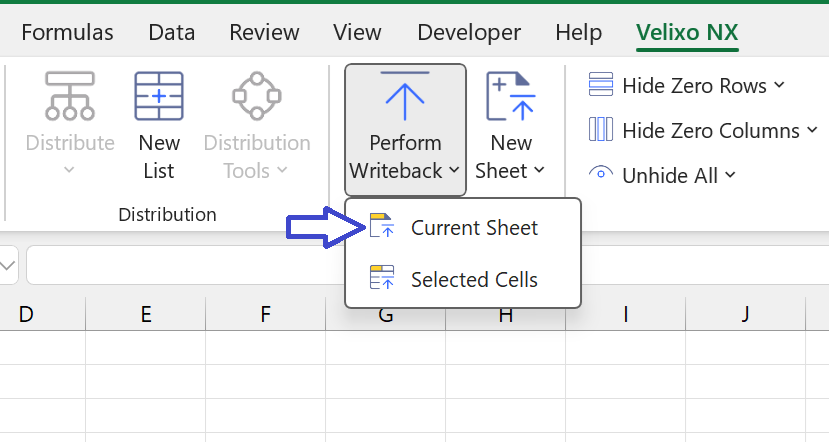
Task: Click the Unhide All eye icon
Action: pyautogui.click(x=601, y=173)
